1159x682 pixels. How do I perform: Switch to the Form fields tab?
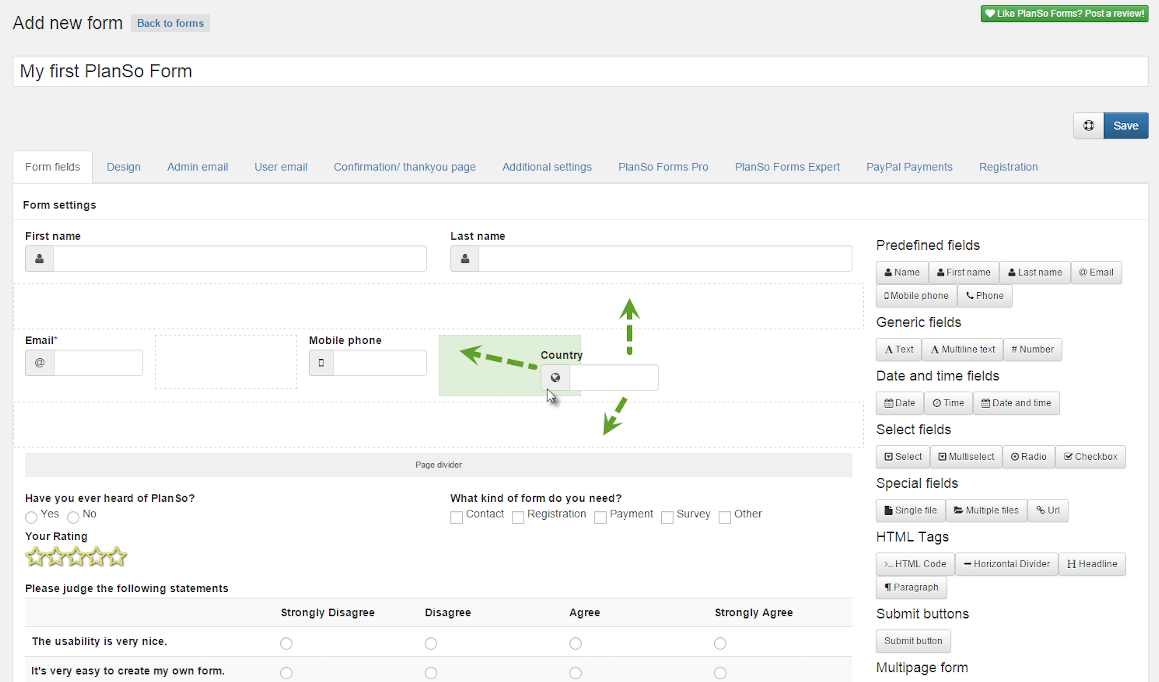coord(52,167)
